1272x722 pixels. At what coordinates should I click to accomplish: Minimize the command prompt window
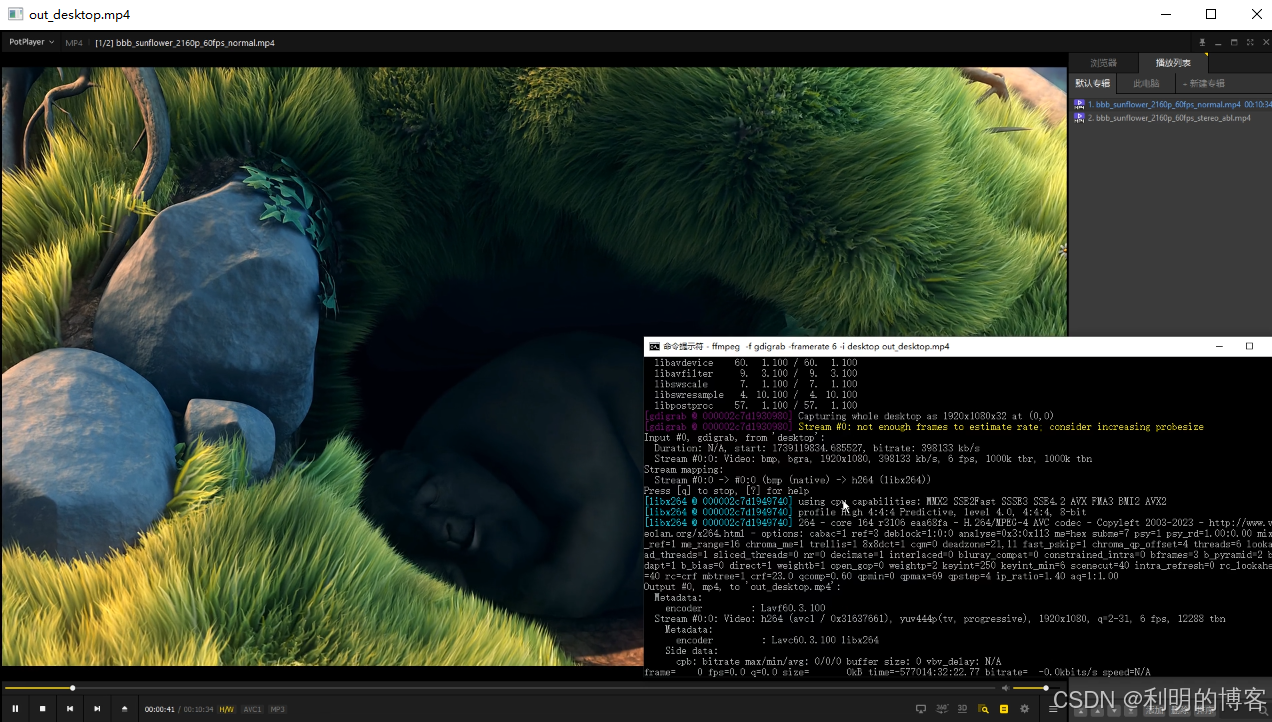(1219, 346)
